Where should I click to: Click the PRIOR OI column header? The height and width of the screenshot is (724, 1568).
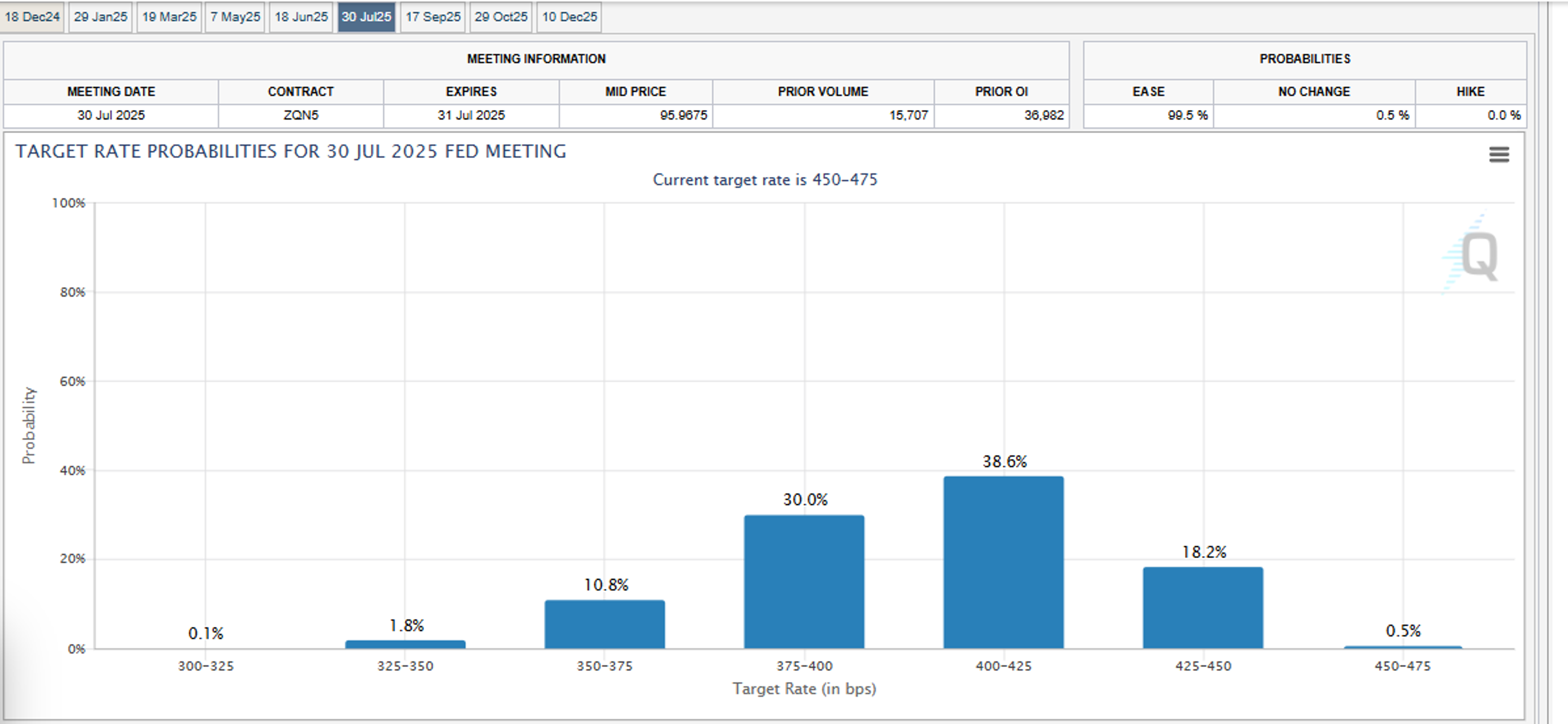click(x=1001, y=92)
